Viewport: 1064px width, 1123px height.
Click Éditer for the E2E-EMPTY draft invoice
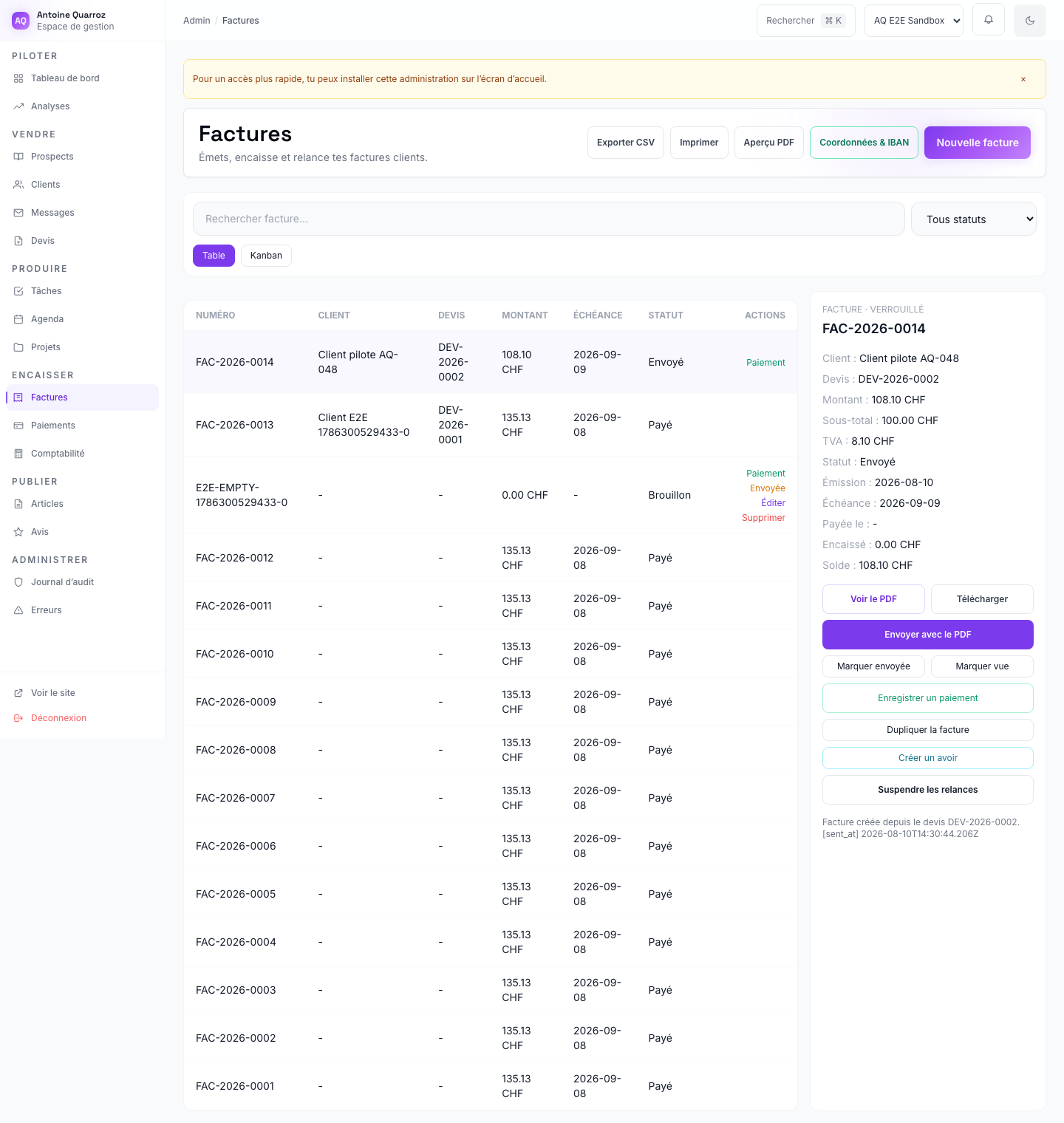click(x=773, y=503)
